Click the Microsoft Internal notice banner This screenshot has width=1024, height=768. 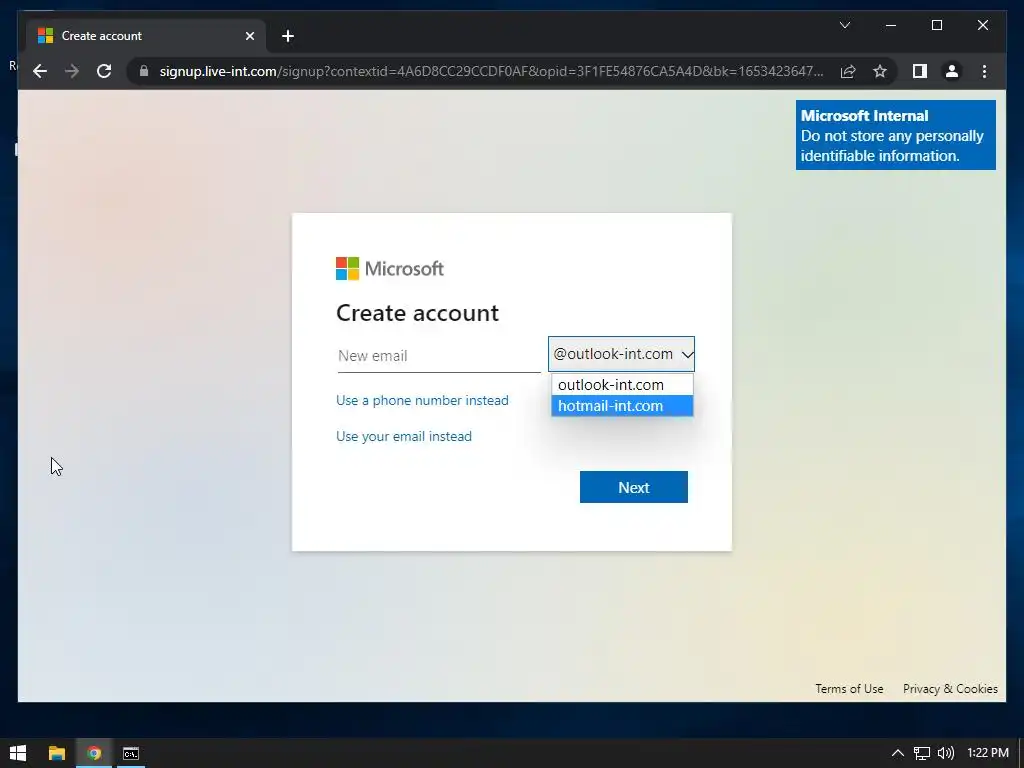[895, 135]
